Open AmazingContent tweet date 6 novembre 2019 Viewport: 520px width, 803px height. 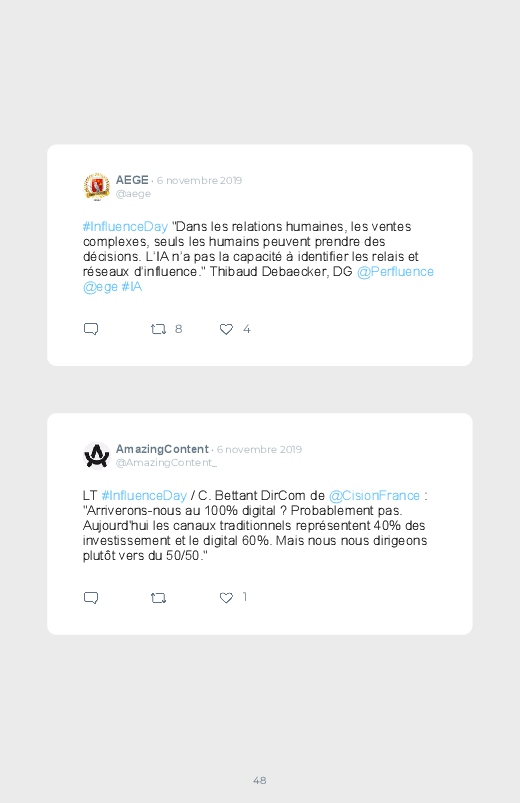click(x=259, y=449)
